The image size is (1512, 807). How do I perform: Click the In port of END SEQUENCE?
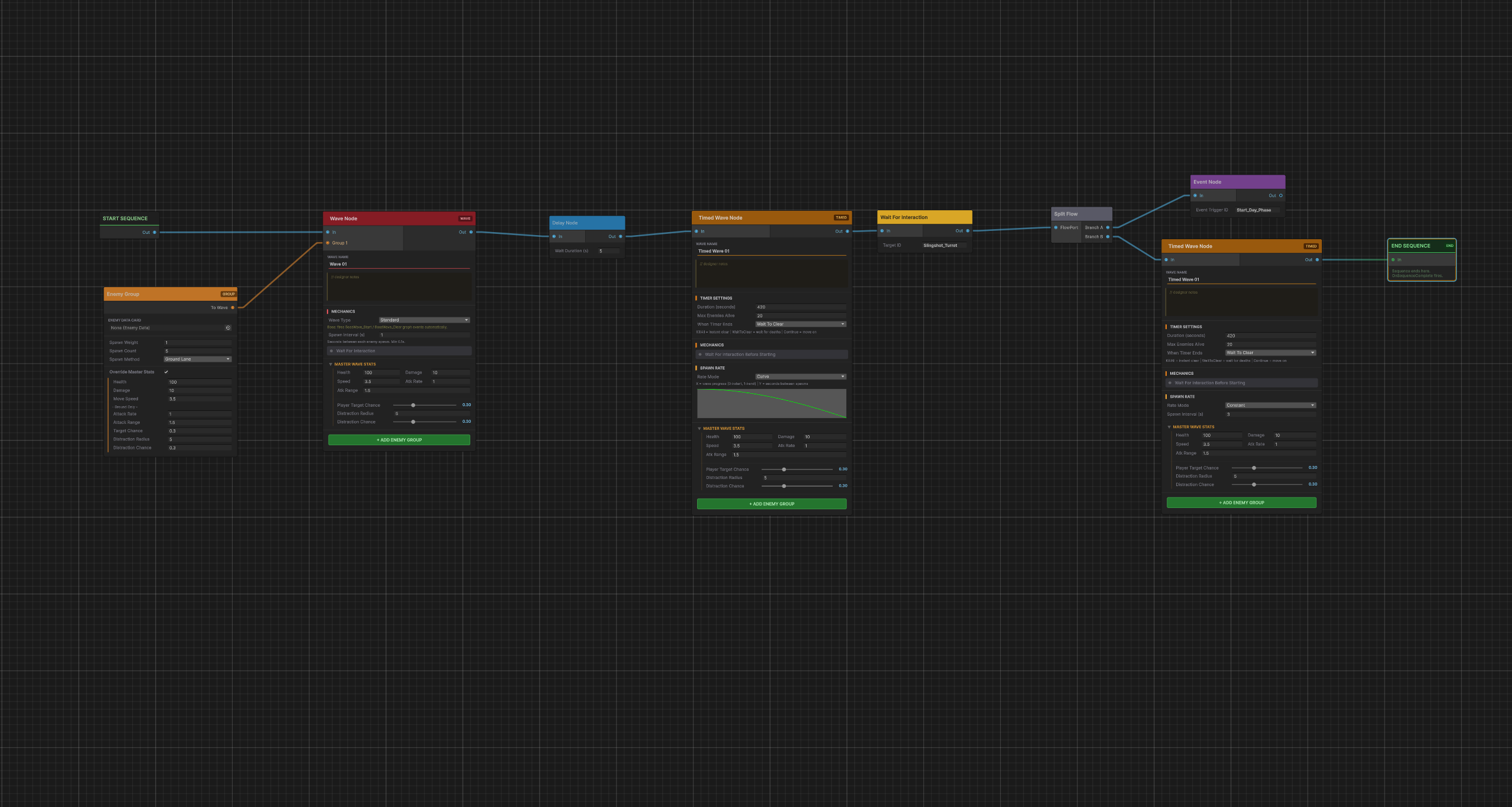1393,259
